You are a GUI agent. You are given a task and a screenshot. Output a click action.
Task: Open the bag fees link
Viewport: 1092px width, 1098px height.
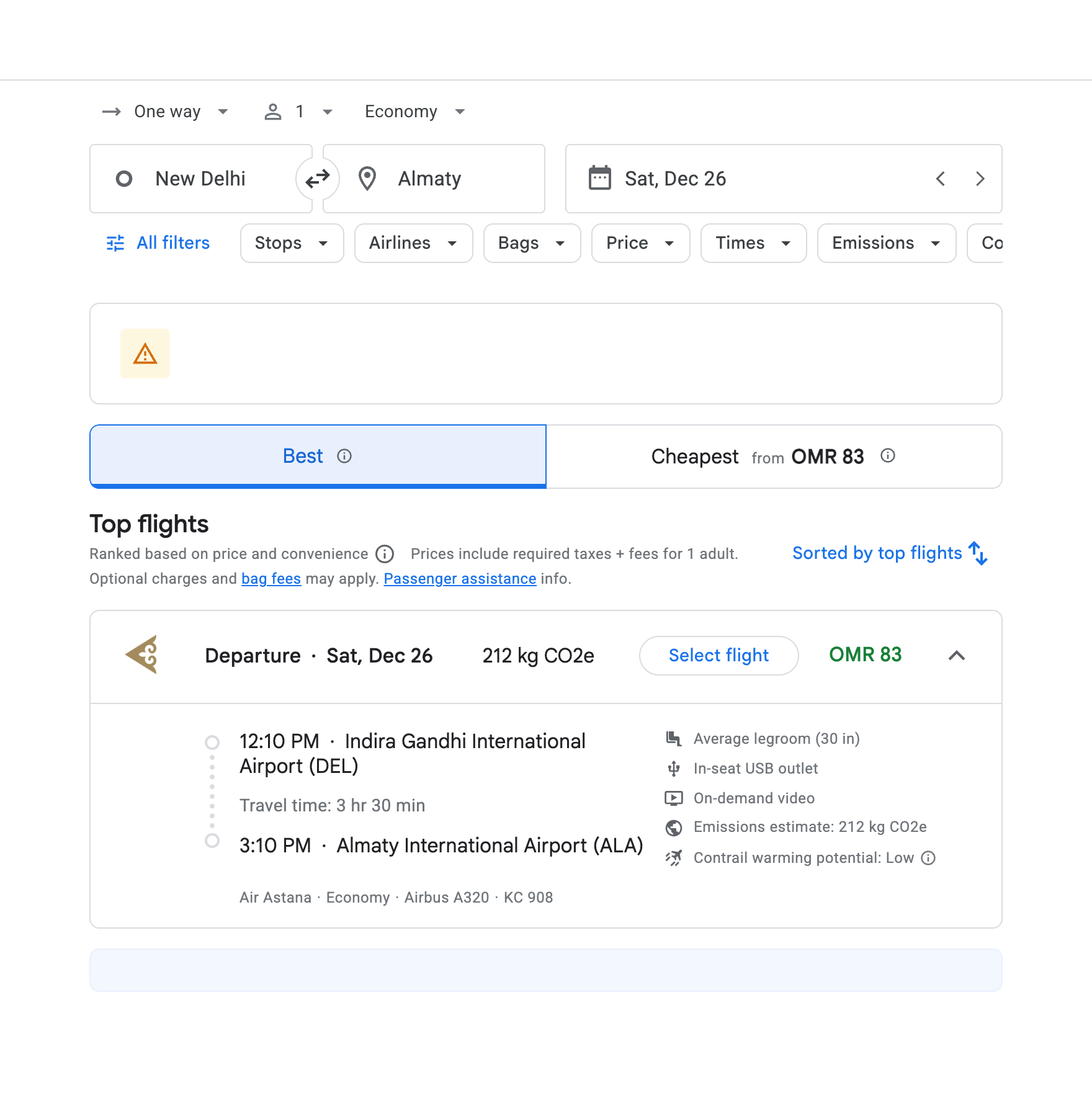pyautogui.click(x=271, y=579)
